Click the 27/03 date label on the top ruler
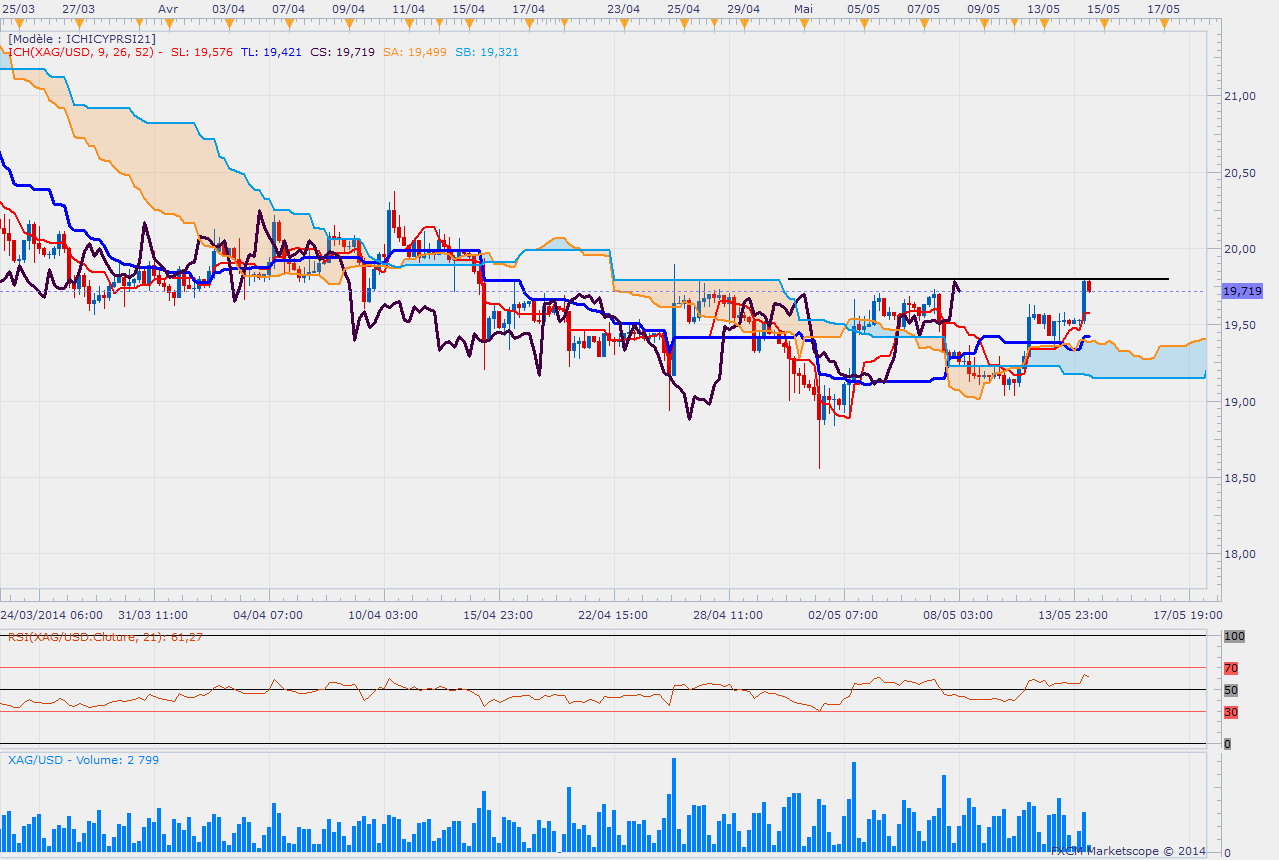This screenshot has height=860, width=1279. 78,8
